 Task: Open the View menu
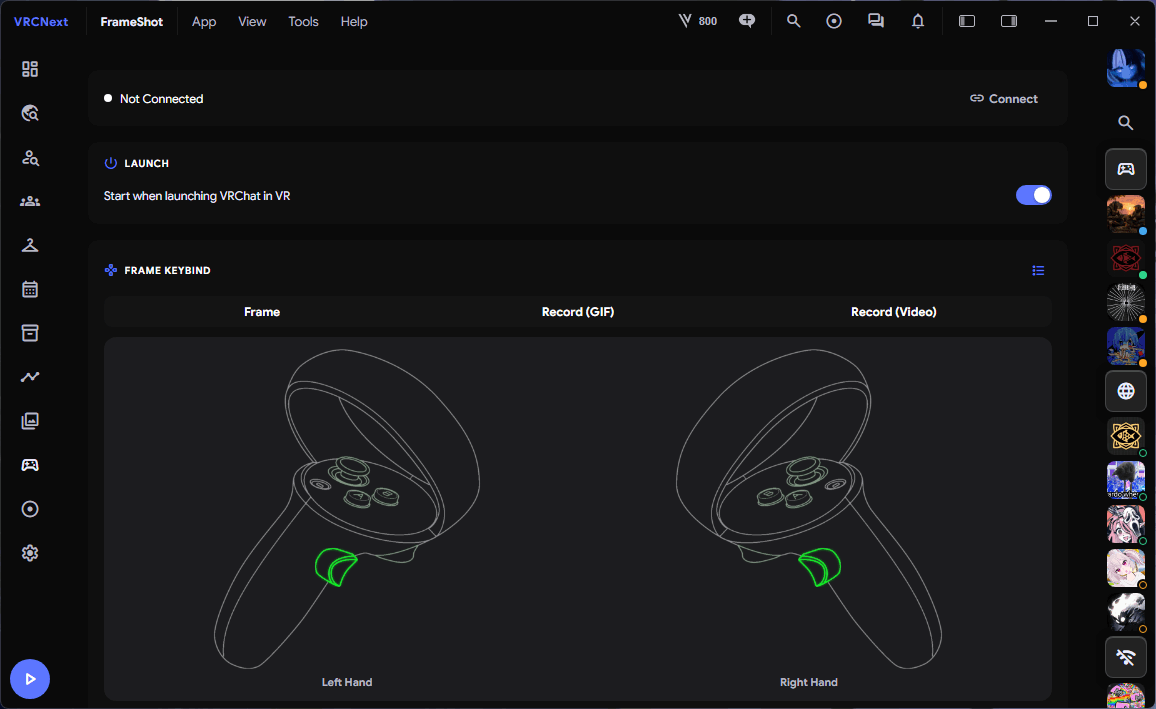[252, 21]
